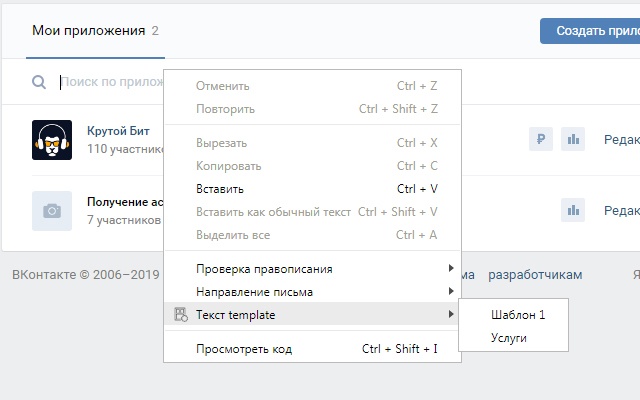This screenshot has height=400, width=640.
Task: Click the search magnifier icon
Action: coord(39,83)
